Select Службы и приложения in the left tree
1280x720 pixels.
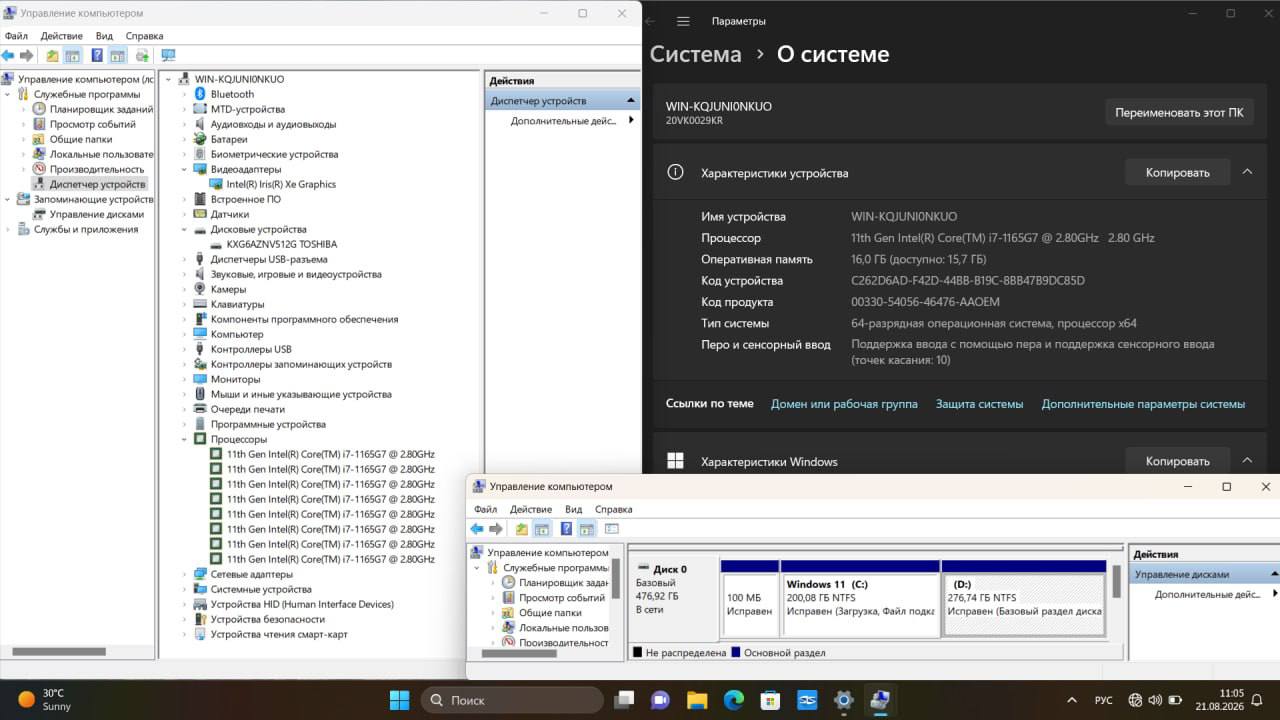86,229
